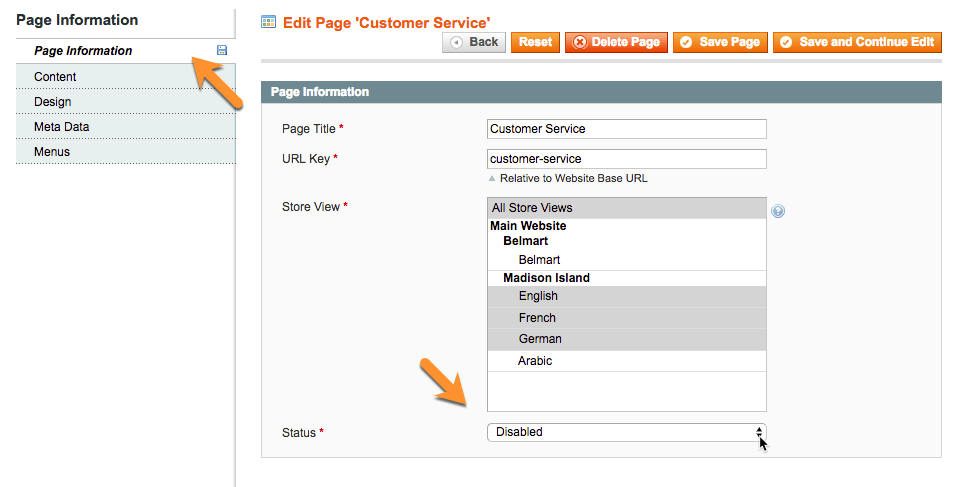Open the Status dropdown

tap(626, 432)
